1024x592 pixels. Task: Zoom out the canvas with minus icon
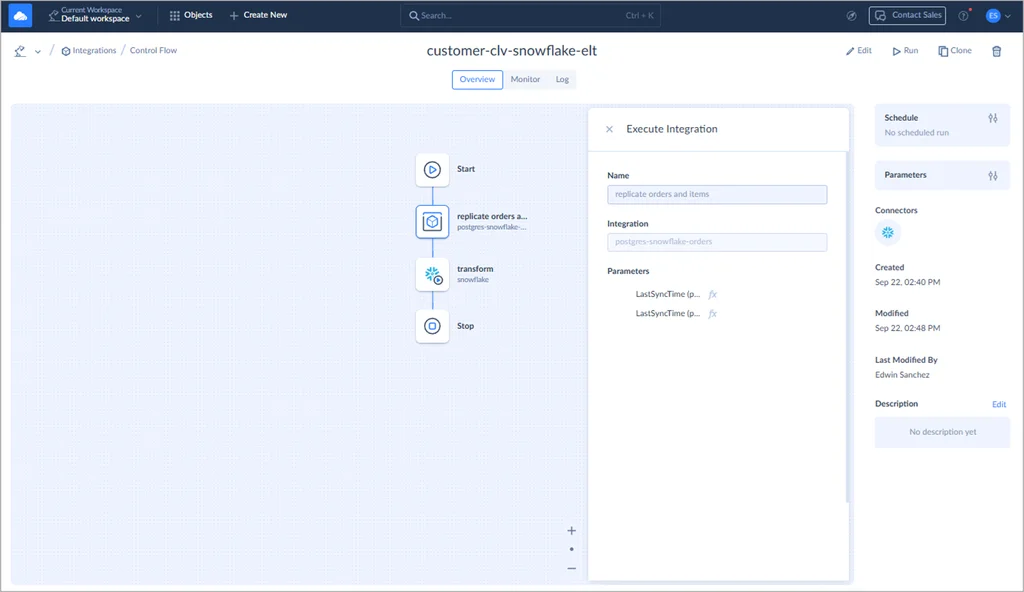click(571, 568)
